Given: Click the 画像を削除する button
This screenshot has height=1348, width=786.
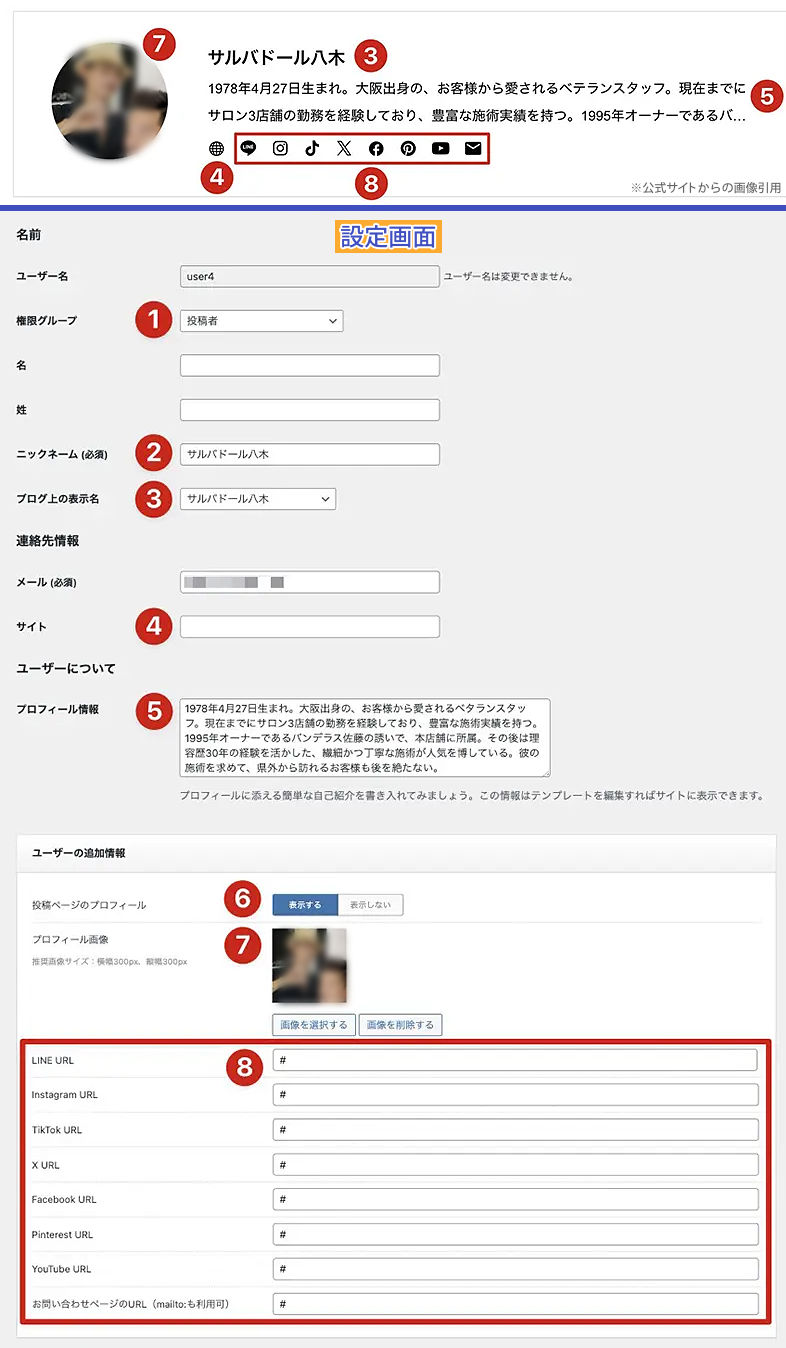Looking at the screenshot, I should pyautogui.click(x=400, y=1025).
